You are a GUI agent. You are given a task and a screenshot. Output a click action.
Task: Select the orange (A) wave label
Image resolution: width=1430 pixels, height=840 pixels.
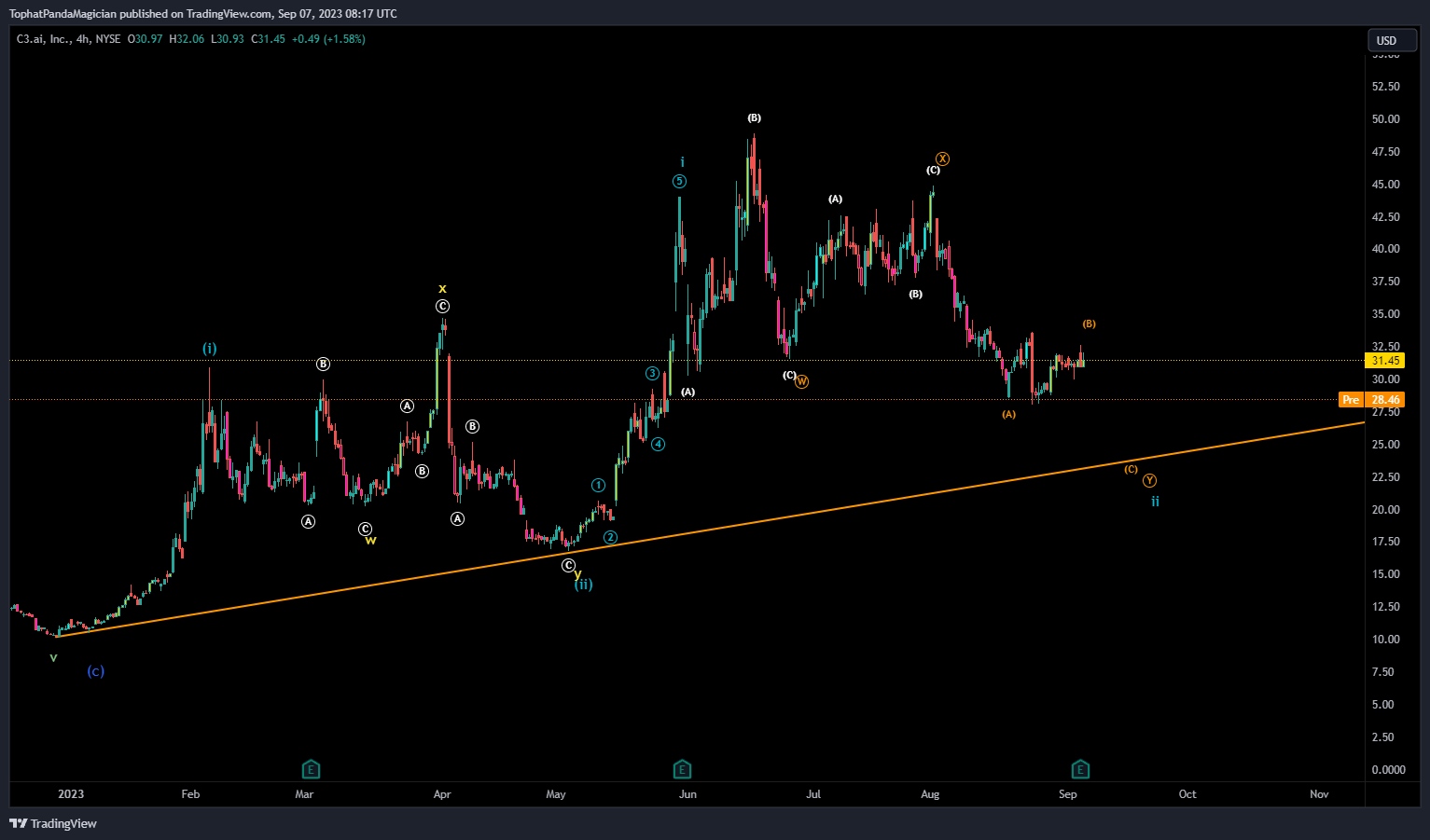tap(1009, 415)
